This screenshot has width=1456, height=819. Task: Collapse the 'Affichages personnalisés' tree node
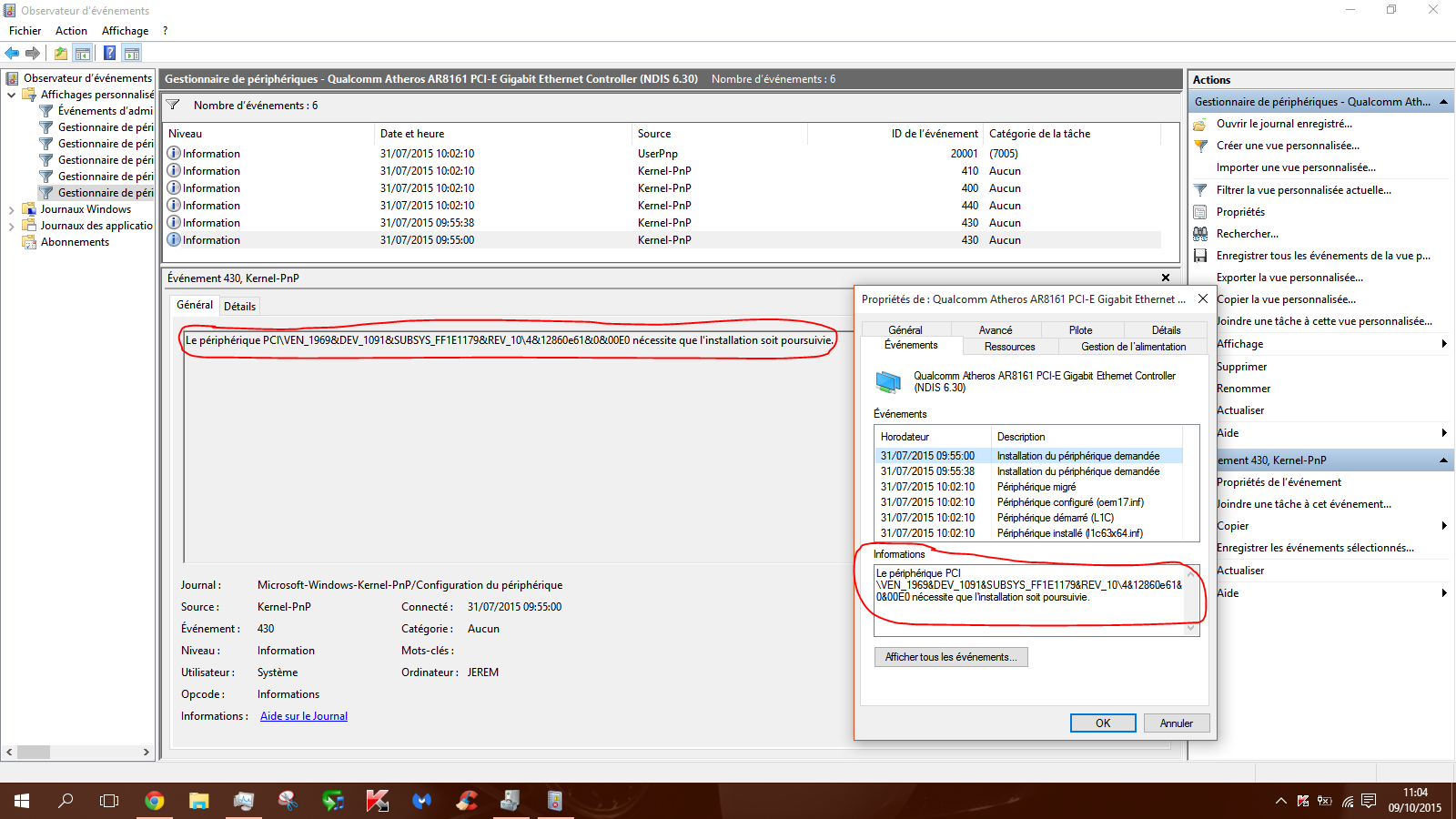point(11,95)
